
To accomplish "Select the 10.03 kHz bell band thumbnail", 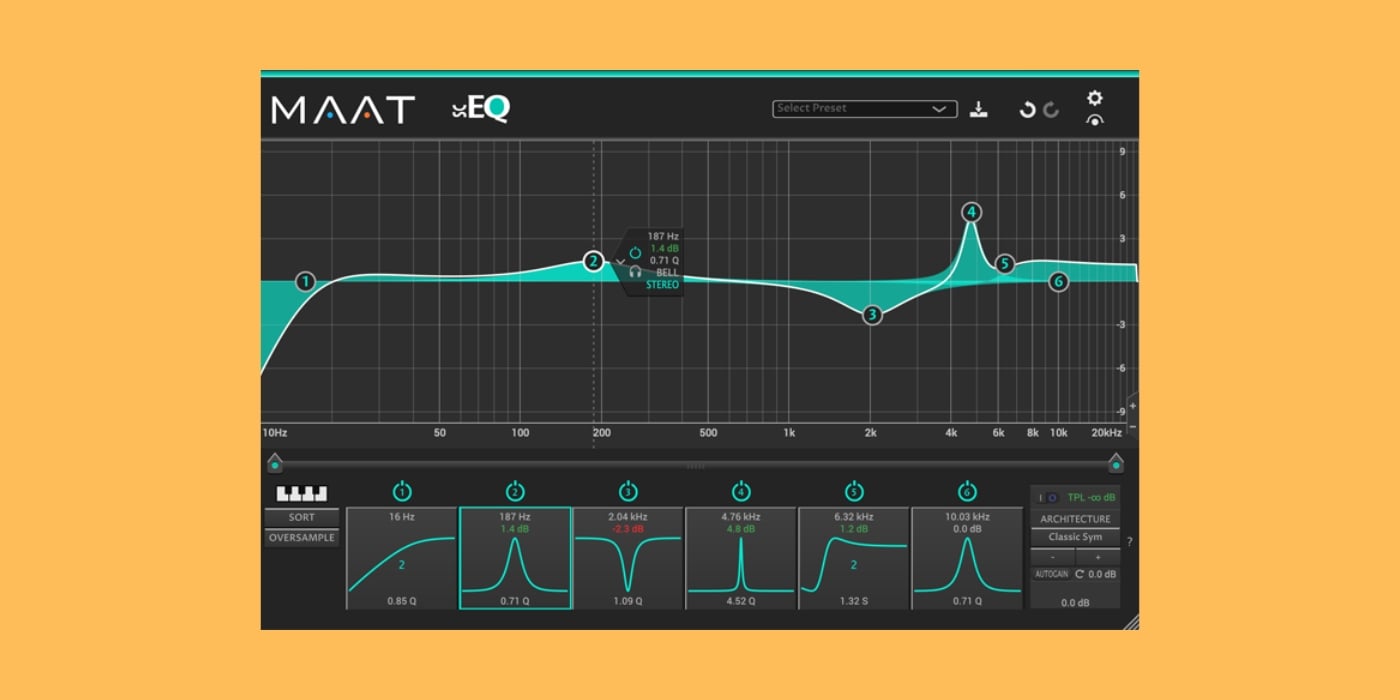I will pyautogui.click(x=967, y=558).
